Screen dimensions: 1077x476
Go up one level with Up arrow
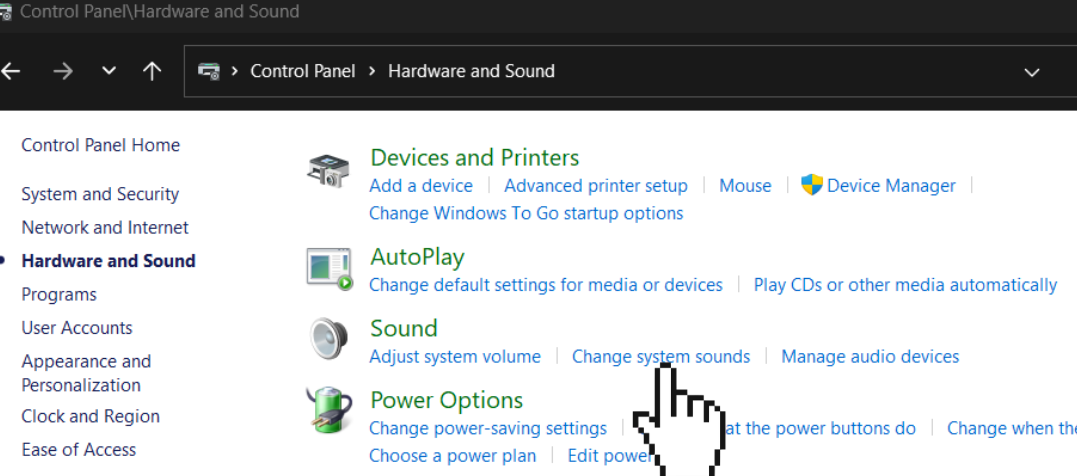click(x=152, y=71)
